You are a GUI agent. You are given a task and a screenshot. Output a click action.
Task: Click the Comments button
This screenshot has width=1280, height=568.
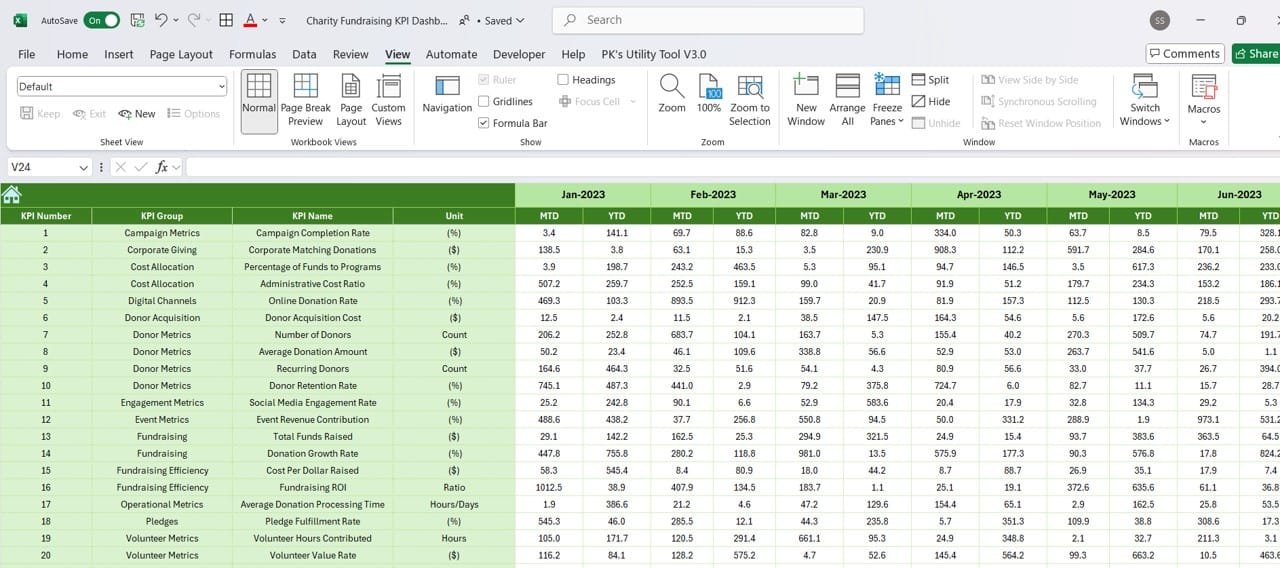pyautogui.click(x=1185, y=54)
